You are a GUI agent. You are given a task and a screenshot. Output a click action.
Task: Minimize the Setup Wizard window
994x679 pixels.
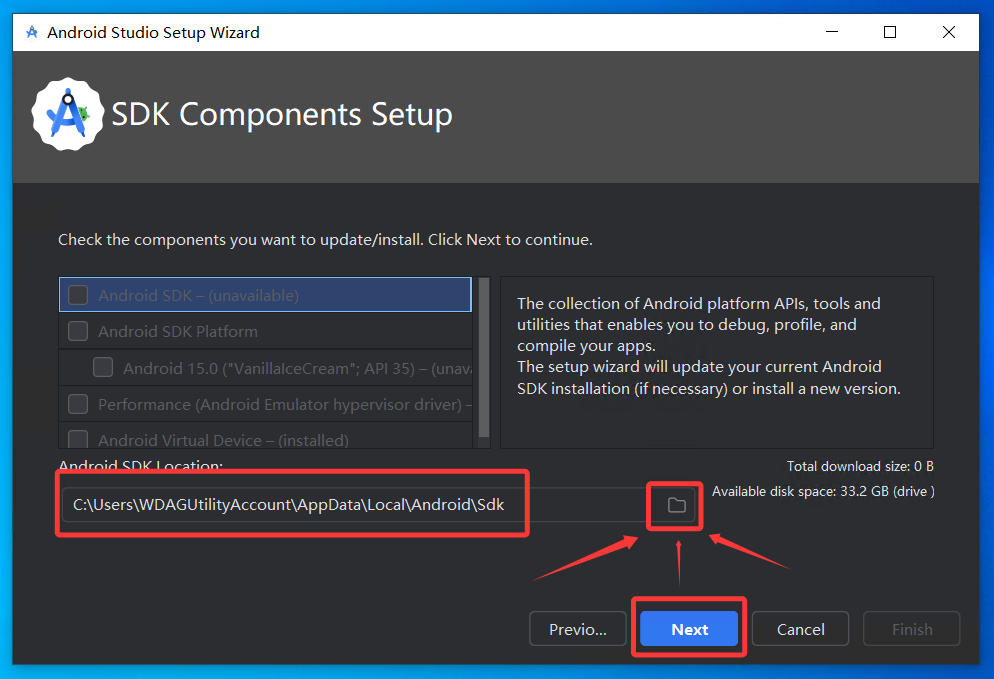click(830, 32)
